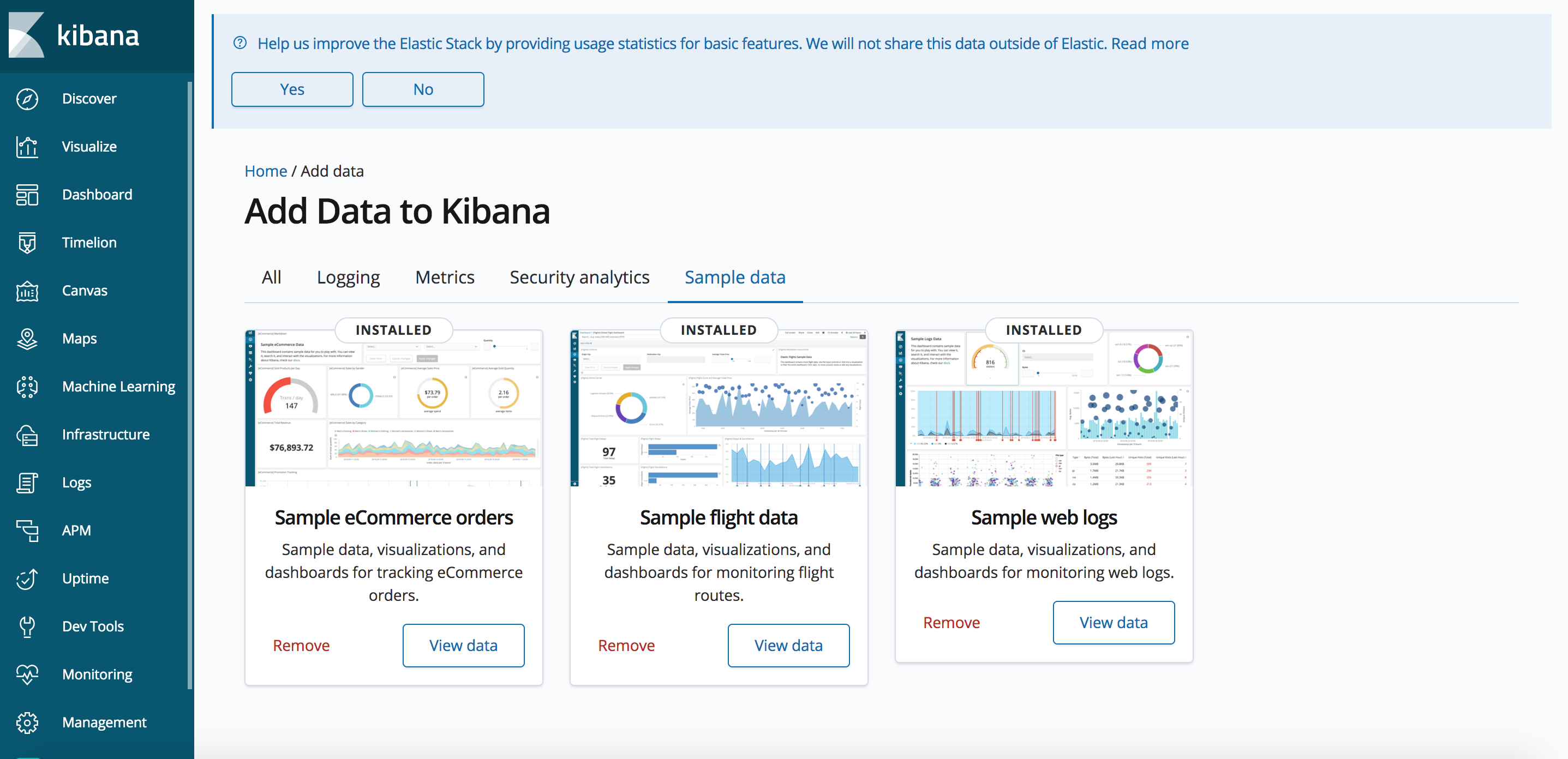Click the Visualize chart icon
The height and width of the screenshot is (759, 1568).
(x=27, y=147)
